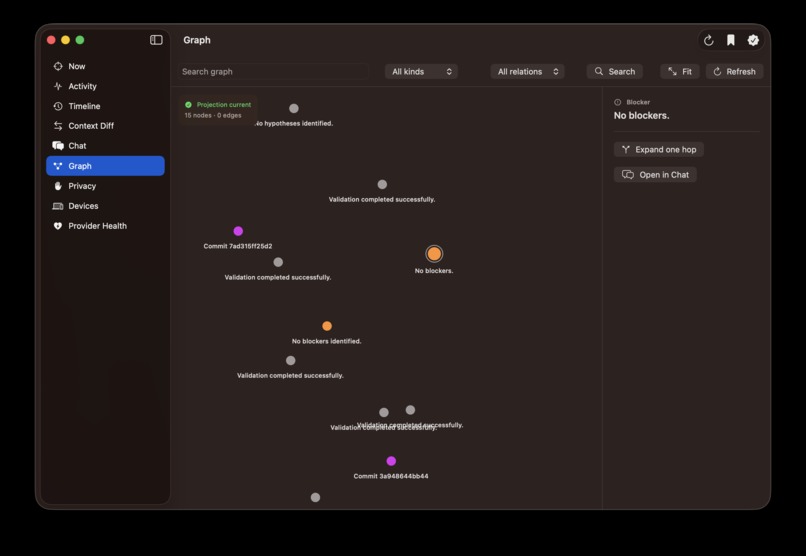Click the Now target icon
The width and height of the screenshot is (806, 556).
point(58,66)
